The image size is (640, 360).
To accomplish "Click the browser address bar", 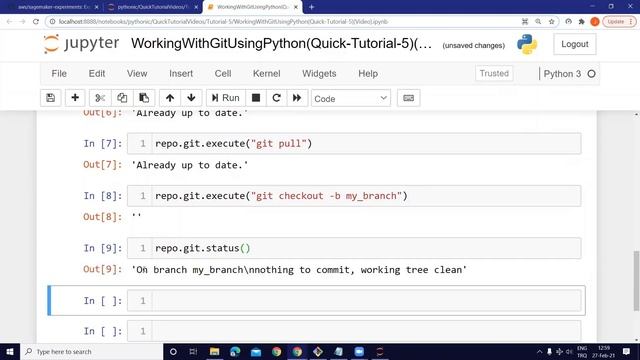I will 282,22.
